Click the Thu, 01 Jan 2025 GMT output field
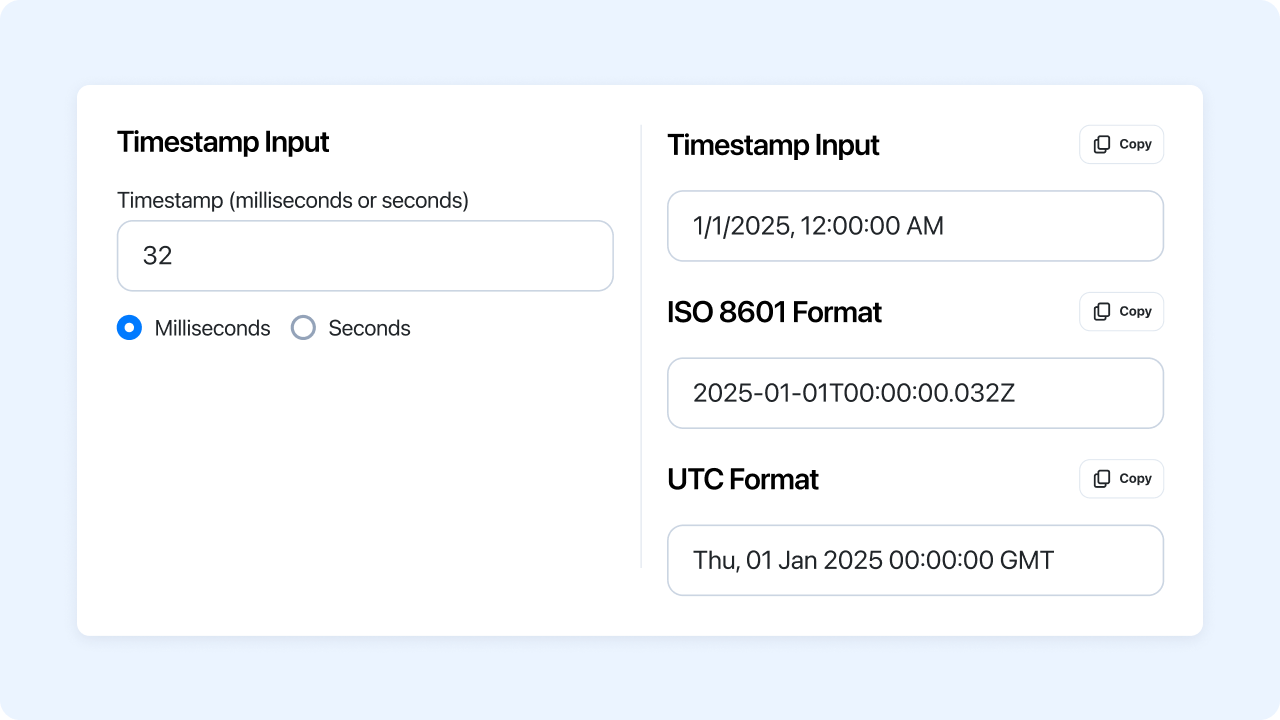This screenshot has height=720, width=1280. (915, 560)
